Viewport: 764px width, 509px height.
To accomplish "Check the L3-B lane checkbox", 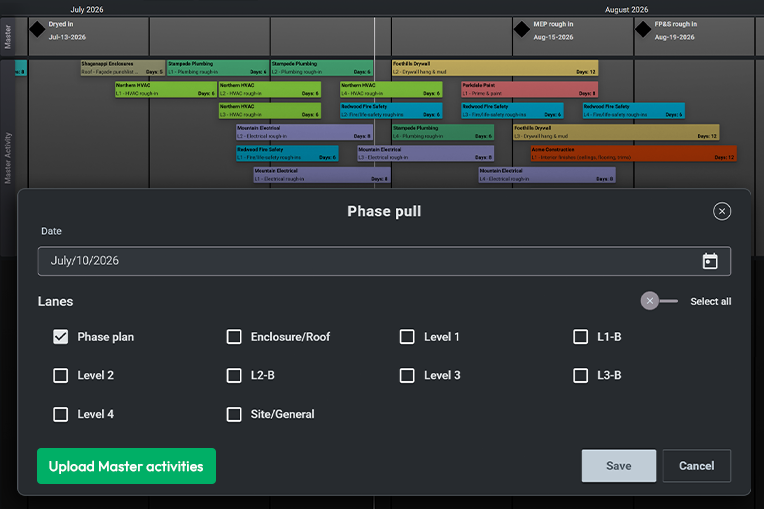I will click(580, 375).
